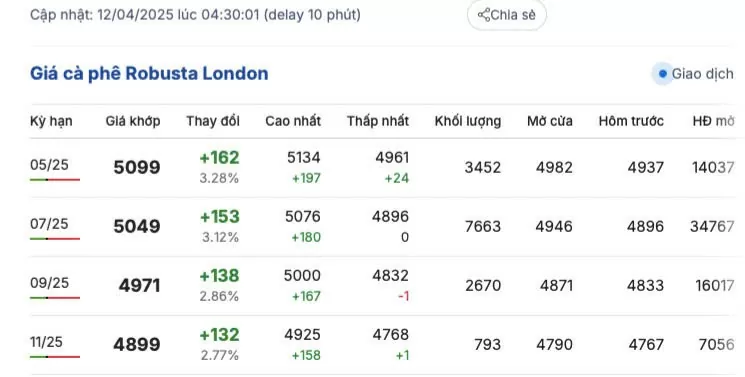Open the Giá cà phê Robusta London heading
This screenshot has height=377, width=745.
tap(149, 74)
